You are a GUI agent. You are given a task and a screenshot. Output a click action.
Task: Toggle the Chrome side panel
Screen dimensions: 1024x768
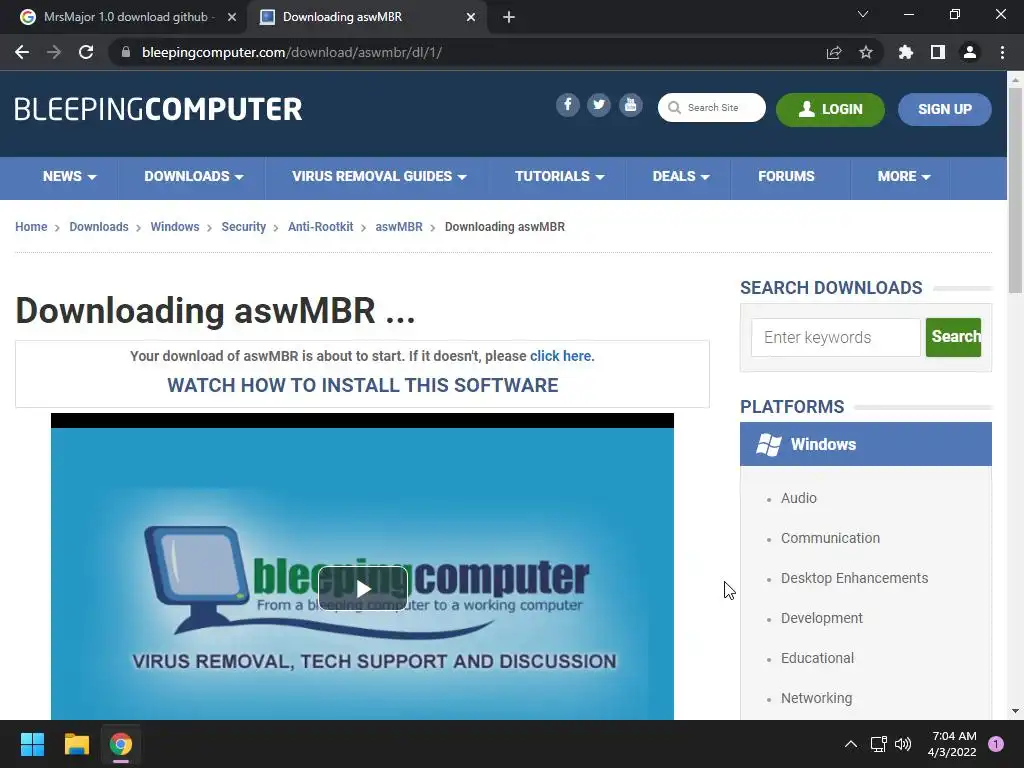[938, 52]
